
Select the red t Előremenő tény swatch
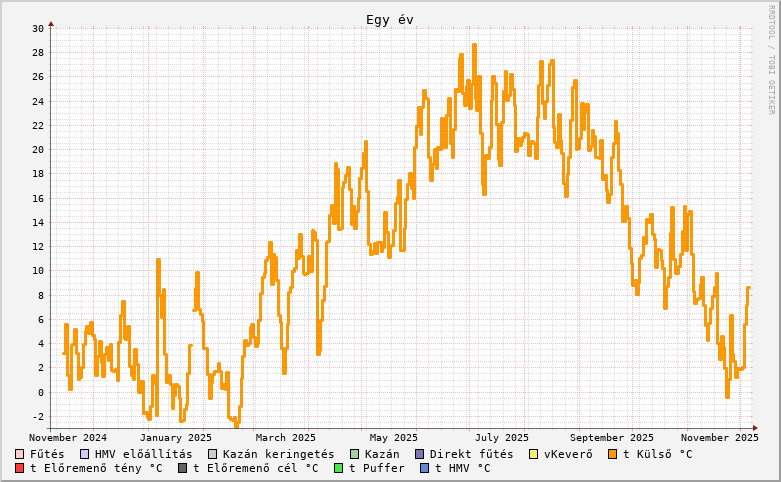[x=20, y=468]
